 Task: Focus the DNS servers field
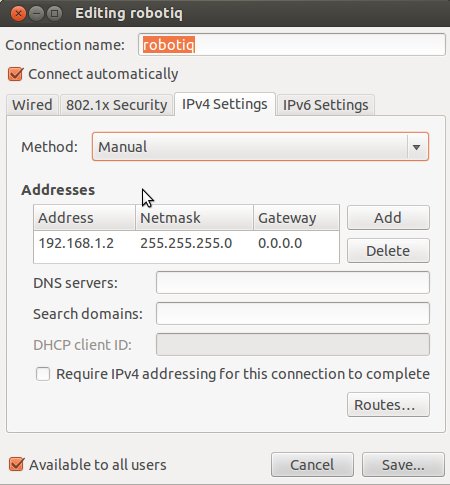coord(293,283)
